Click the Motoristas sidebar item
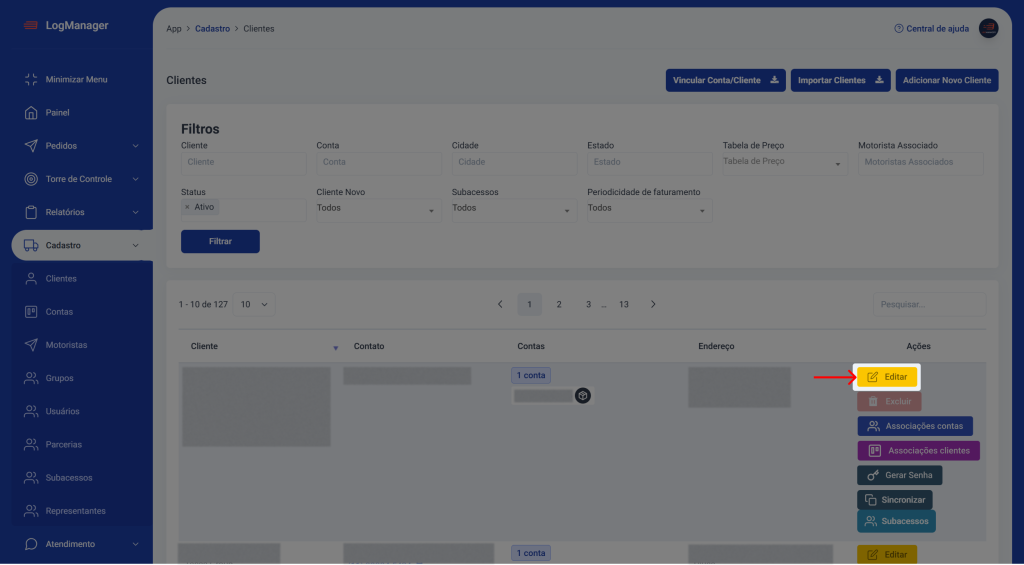1024x565 pixels. 66,345
